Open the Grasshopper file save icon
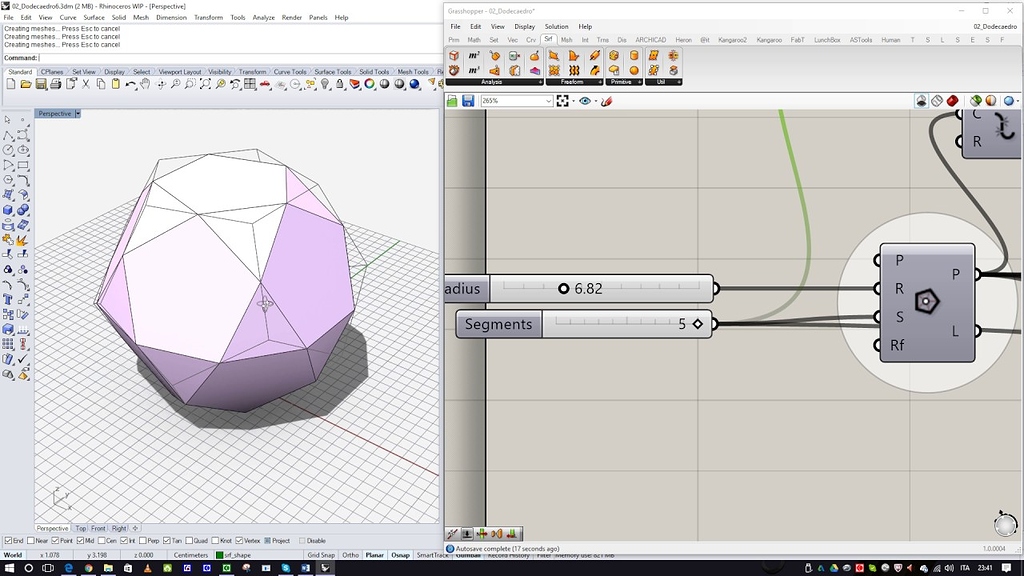The width and height of the screenshot is (1024, 576). point(469,100)
